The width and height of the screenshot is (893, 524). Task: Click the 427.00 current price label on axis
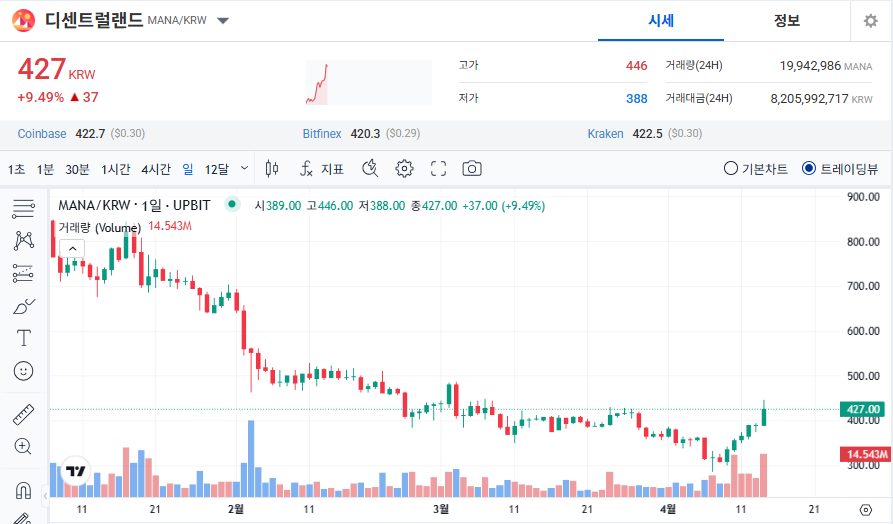click(863, 409)
